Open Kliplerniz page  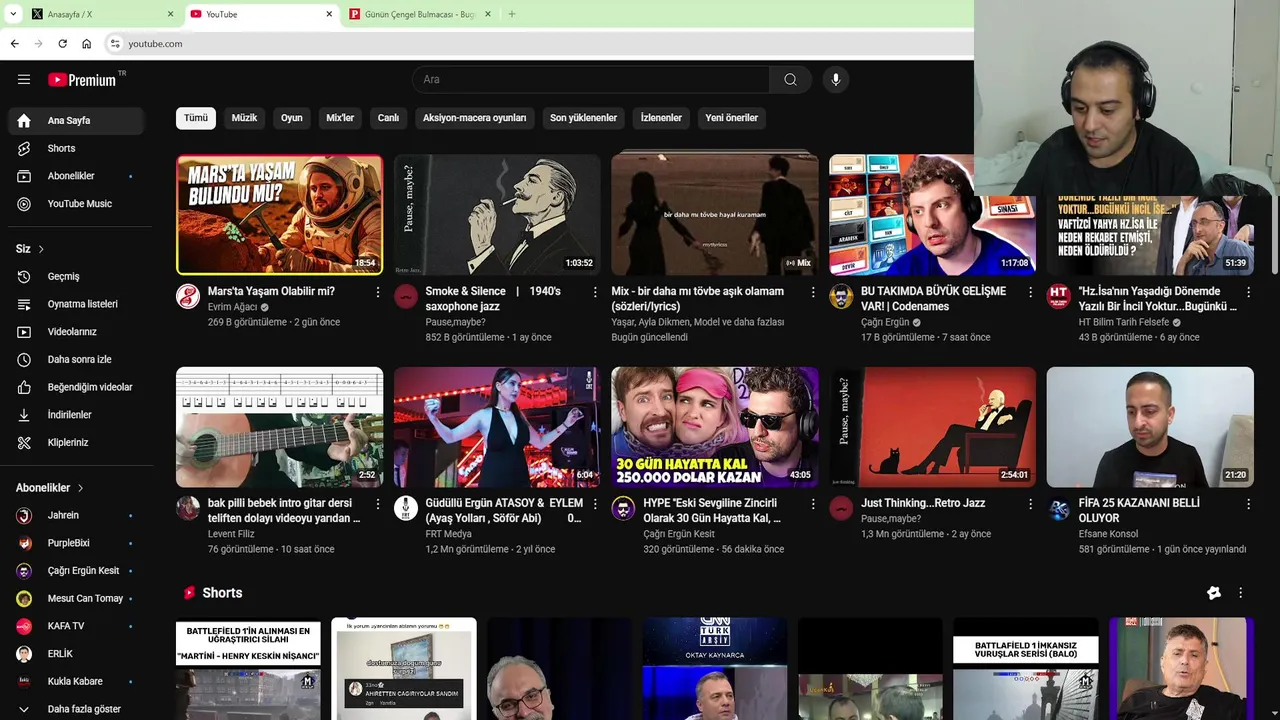[76, 442]
